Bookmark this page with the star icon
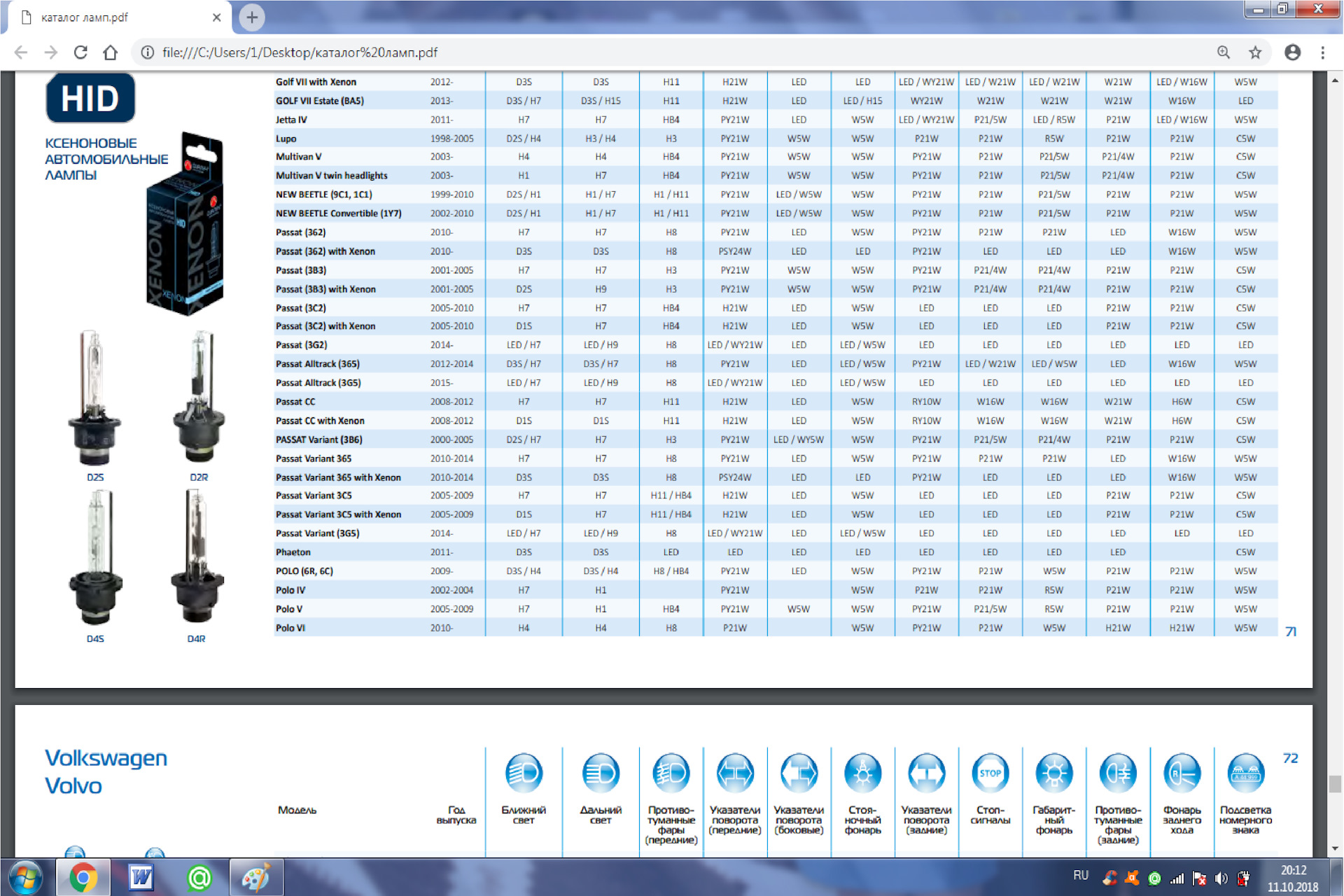This screenshot has width=1344, height=896. tap(1255, 52)
